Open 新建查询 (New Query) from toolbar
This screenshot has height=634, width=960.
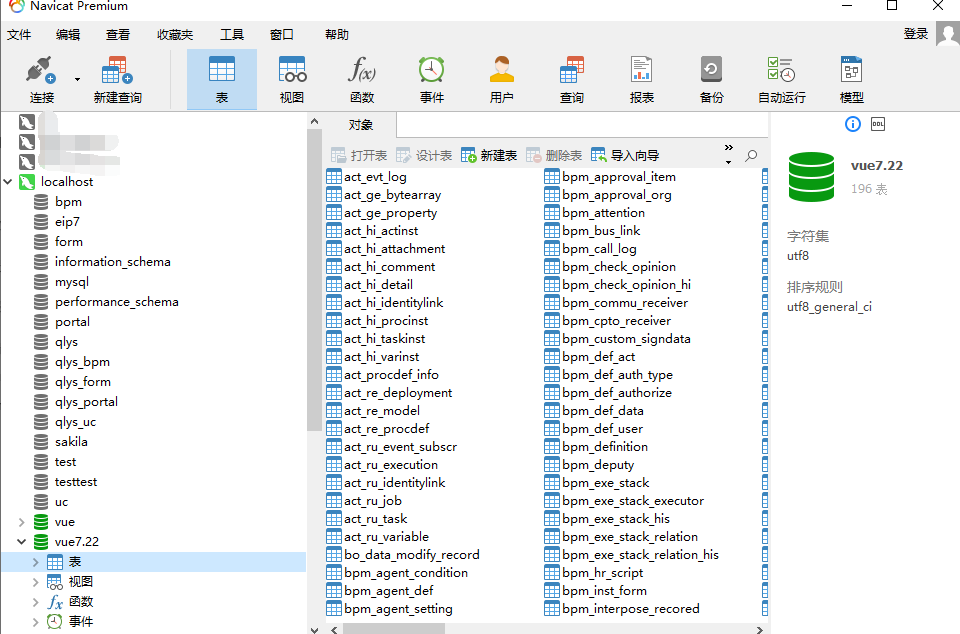(117, 72)
